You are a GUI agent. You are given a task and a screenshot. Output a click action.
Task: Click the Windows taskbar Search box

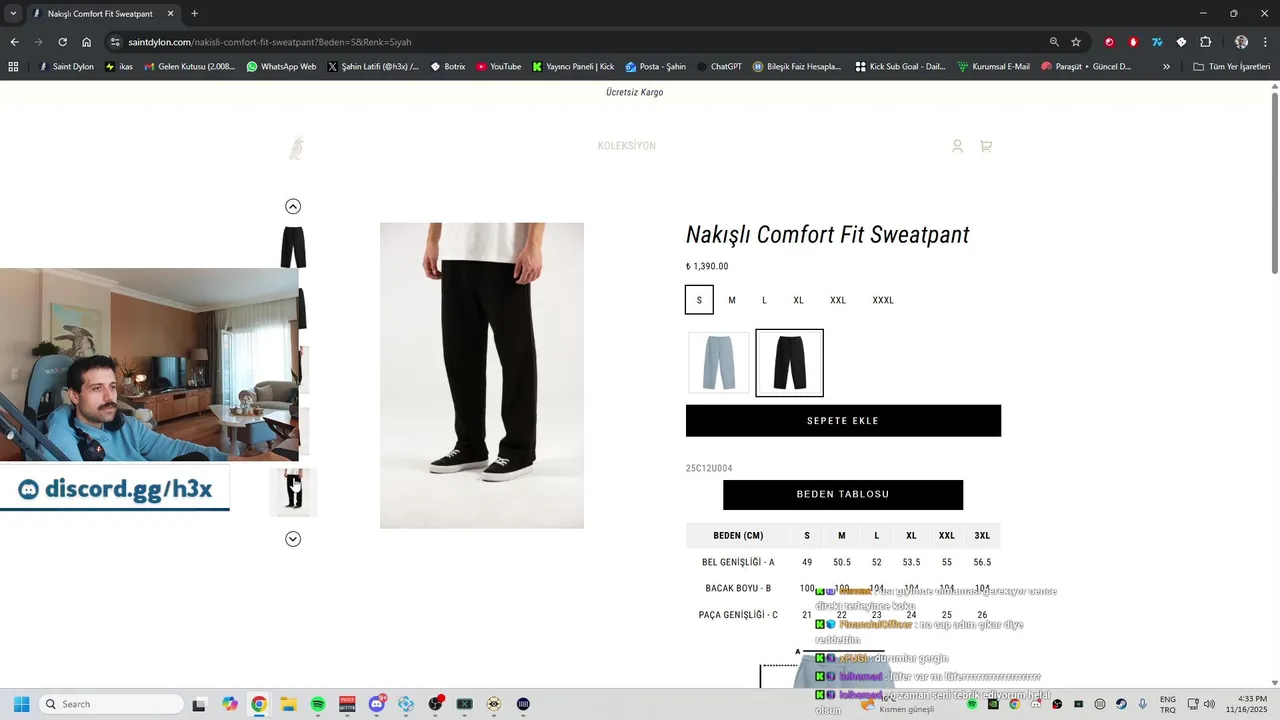pyautogui.click(x=111, y=704)
